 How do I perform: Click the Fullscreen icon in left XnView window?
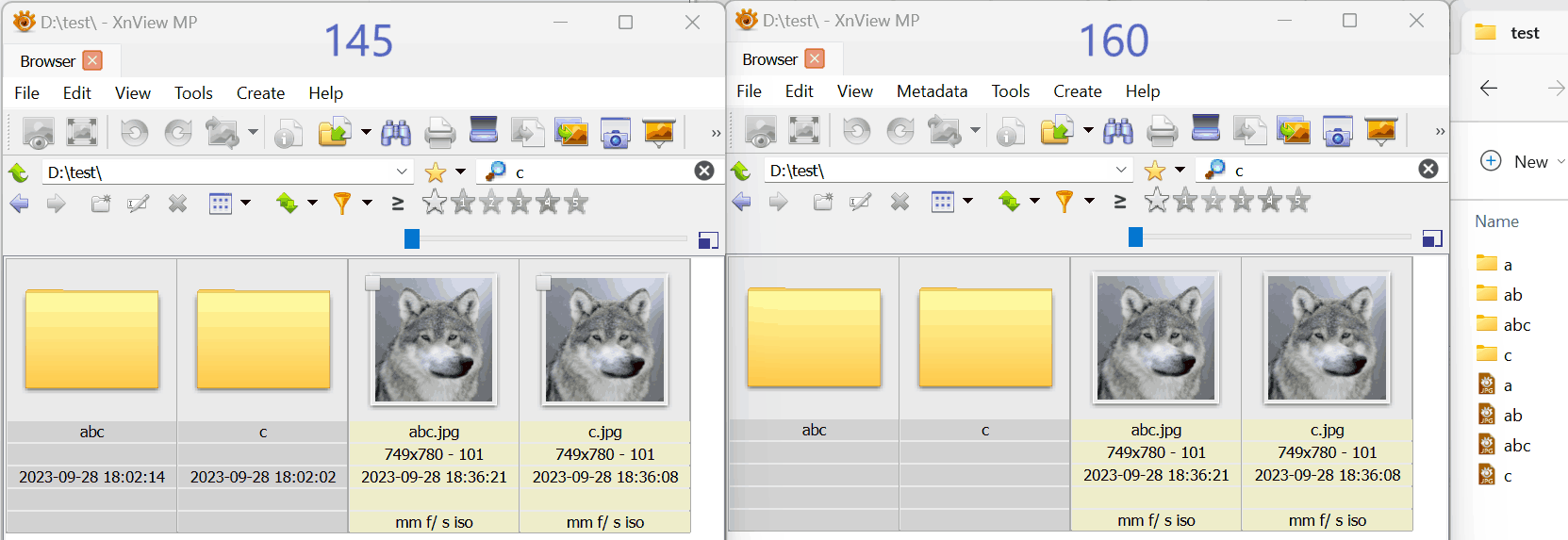[82, 133]
